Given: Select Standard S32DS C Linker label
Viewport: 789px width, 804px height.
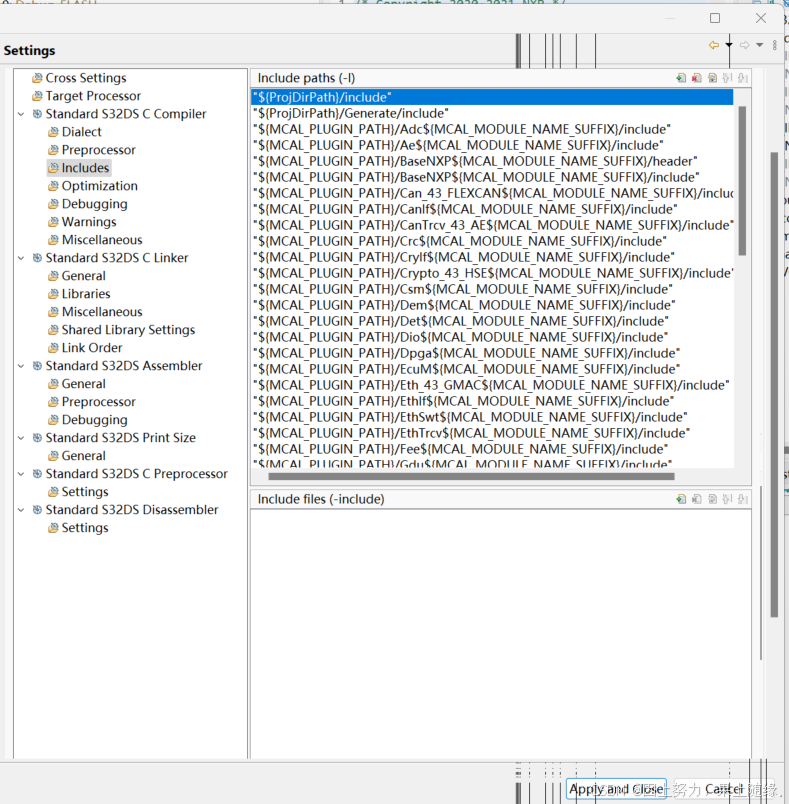Looking at the screenshot, I should click(117, 258).
